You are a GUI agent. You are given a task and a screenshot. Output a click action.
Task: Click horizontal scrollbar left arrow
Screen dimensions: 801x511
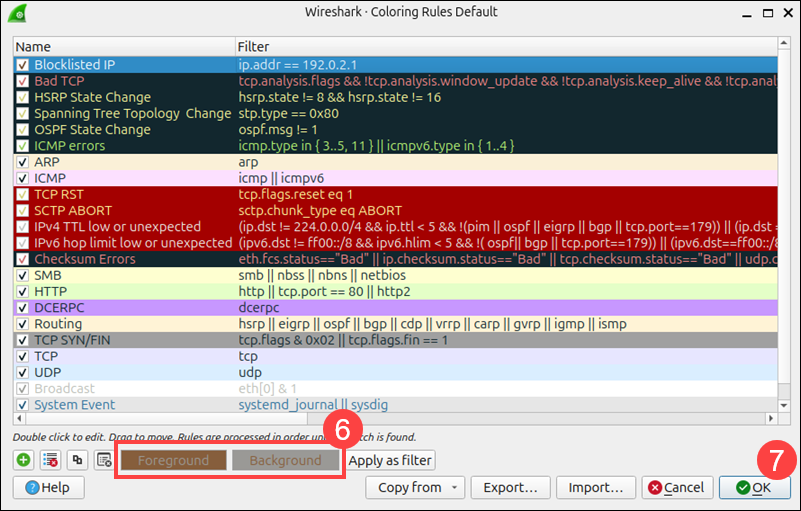19,419
